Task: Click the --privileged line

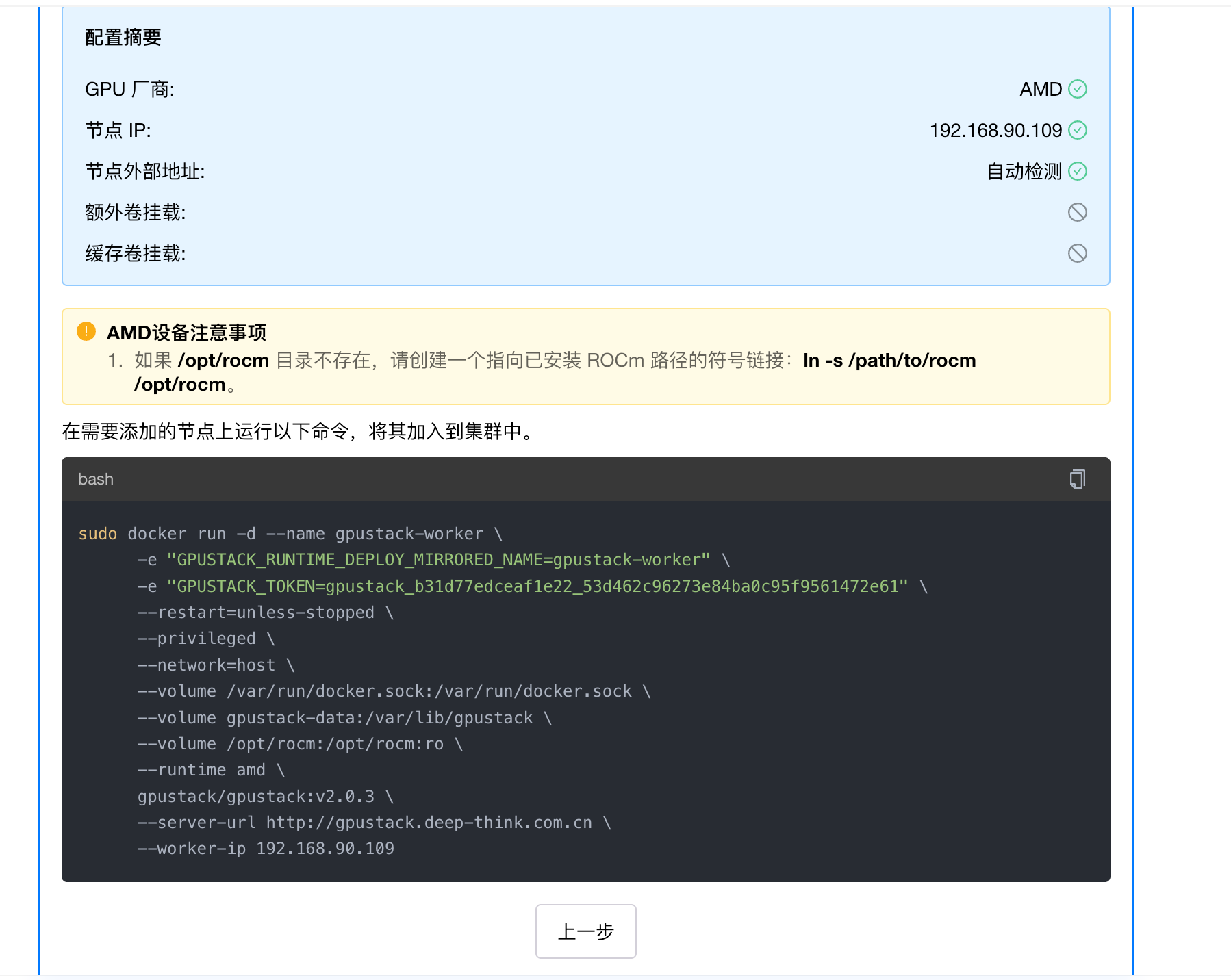Action: pyautogui.click(x=206, y=639)
